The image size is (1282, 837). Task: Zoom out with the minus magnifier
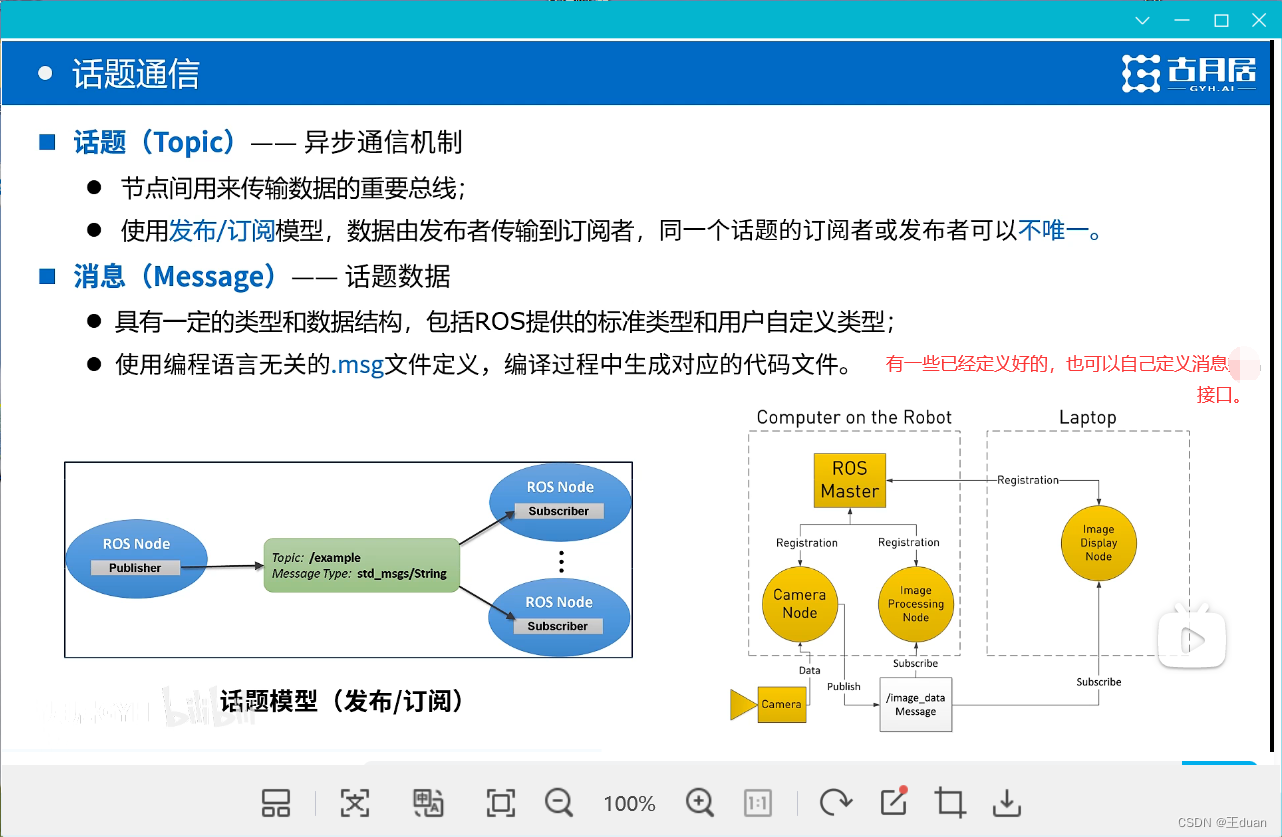click(x=559, y=802)
